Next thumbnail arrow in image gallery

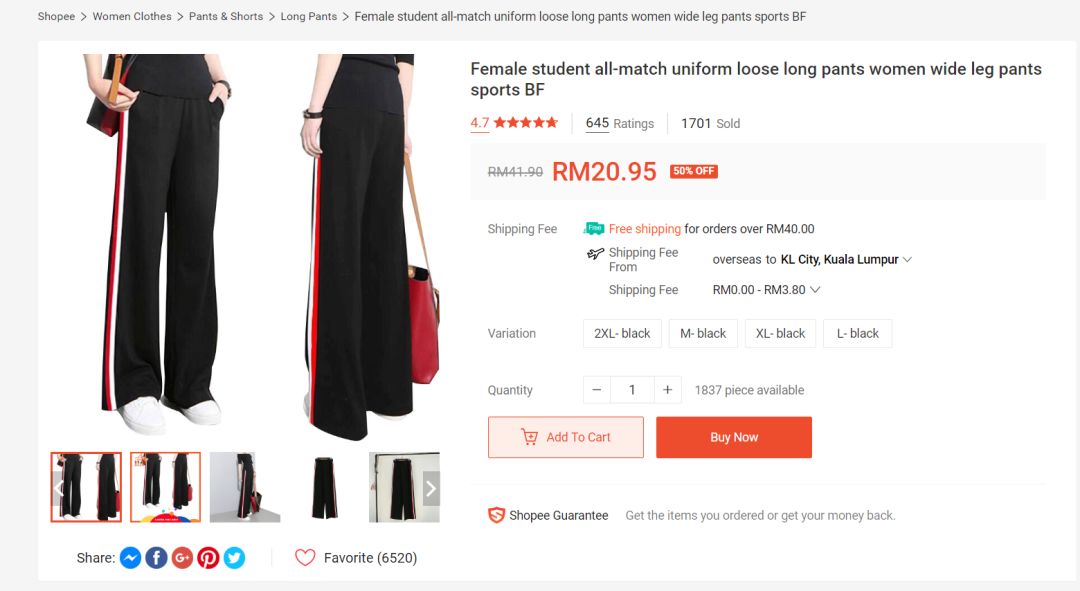431,488
